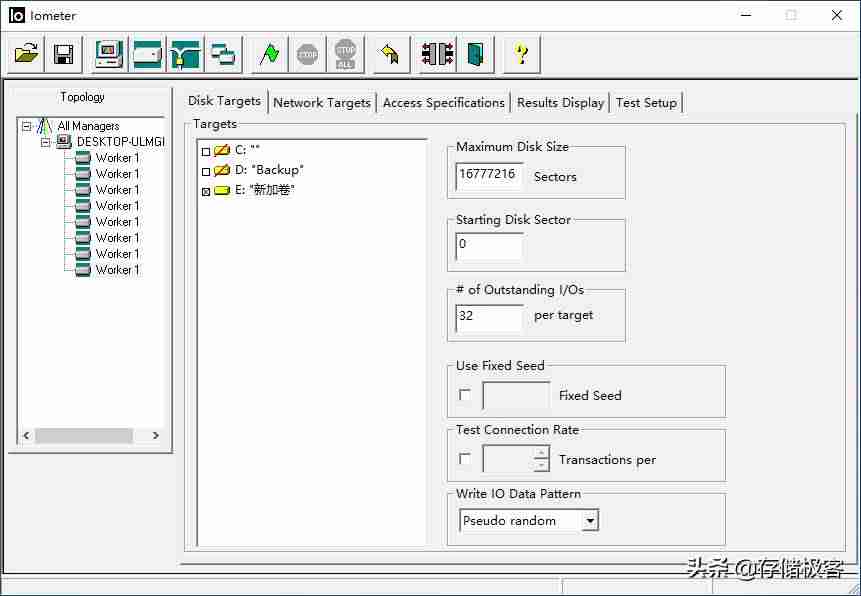Select the last Worker 1 disk icon
The image size is (861, 596).
click(x=83, y=270)
